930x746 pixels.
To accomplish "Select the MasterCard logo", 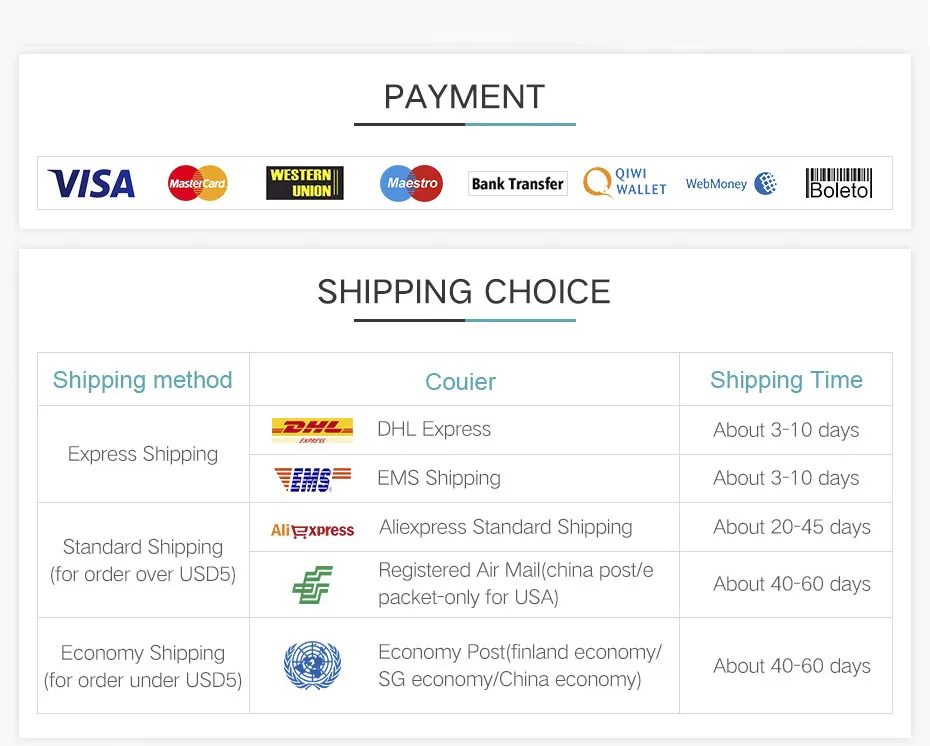I will [198, 183].
